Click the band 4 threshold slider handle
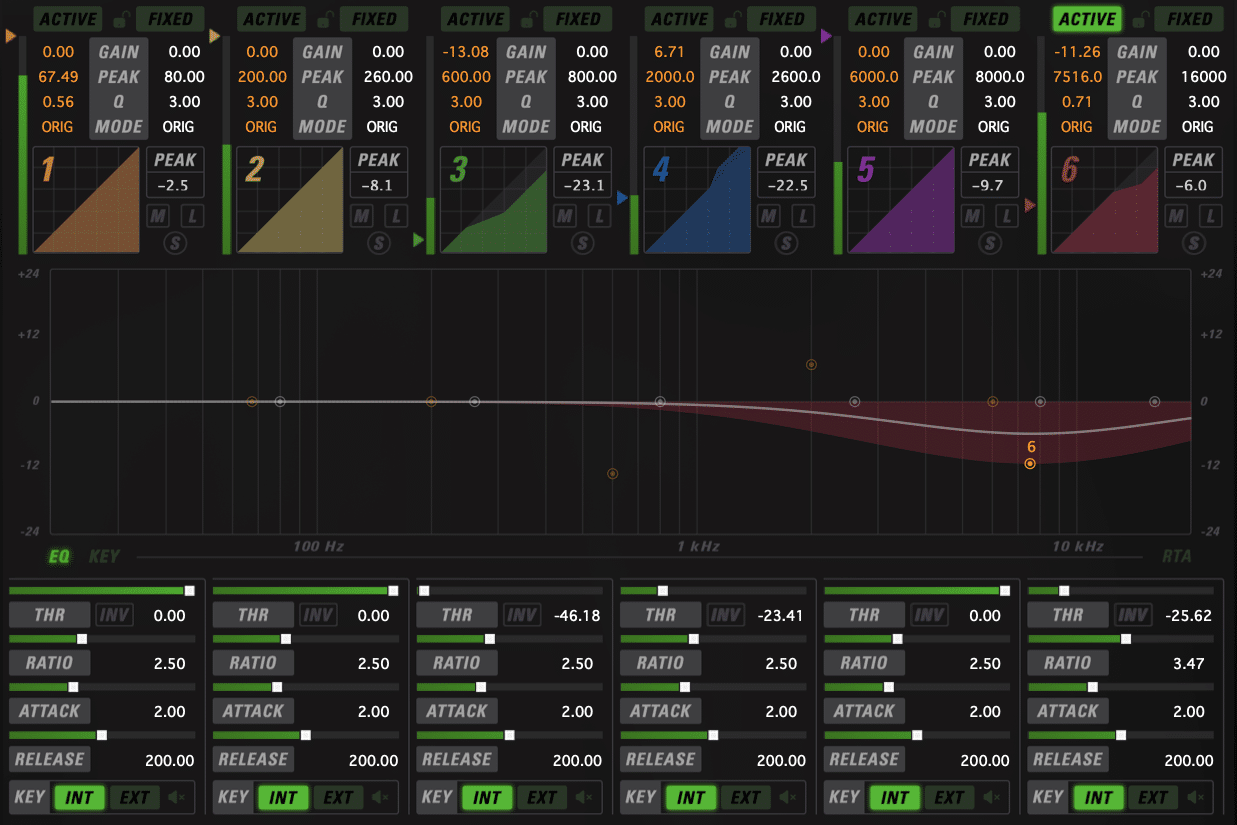Viewport: 1237px width, 825px height. [662, 591]
